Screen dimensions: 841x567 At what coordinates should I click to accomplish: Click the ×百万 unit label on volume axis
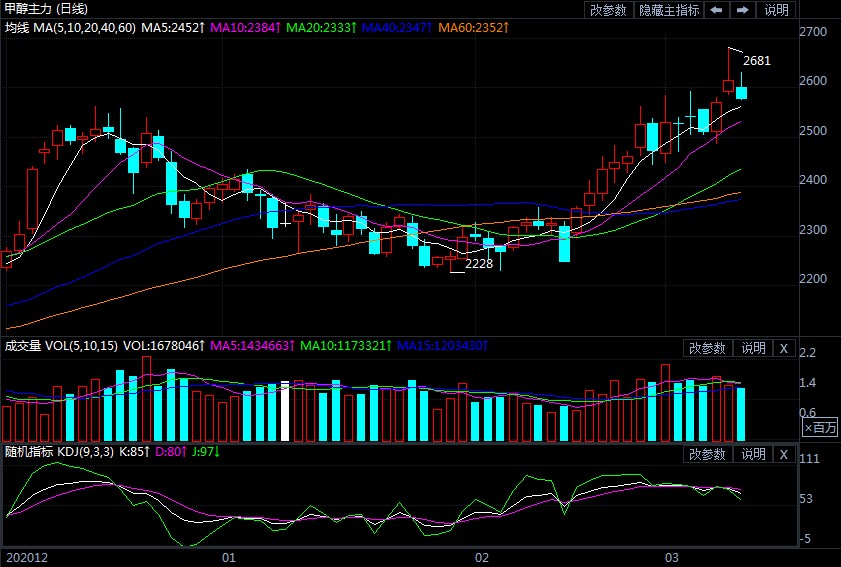[x=820, y=427]
